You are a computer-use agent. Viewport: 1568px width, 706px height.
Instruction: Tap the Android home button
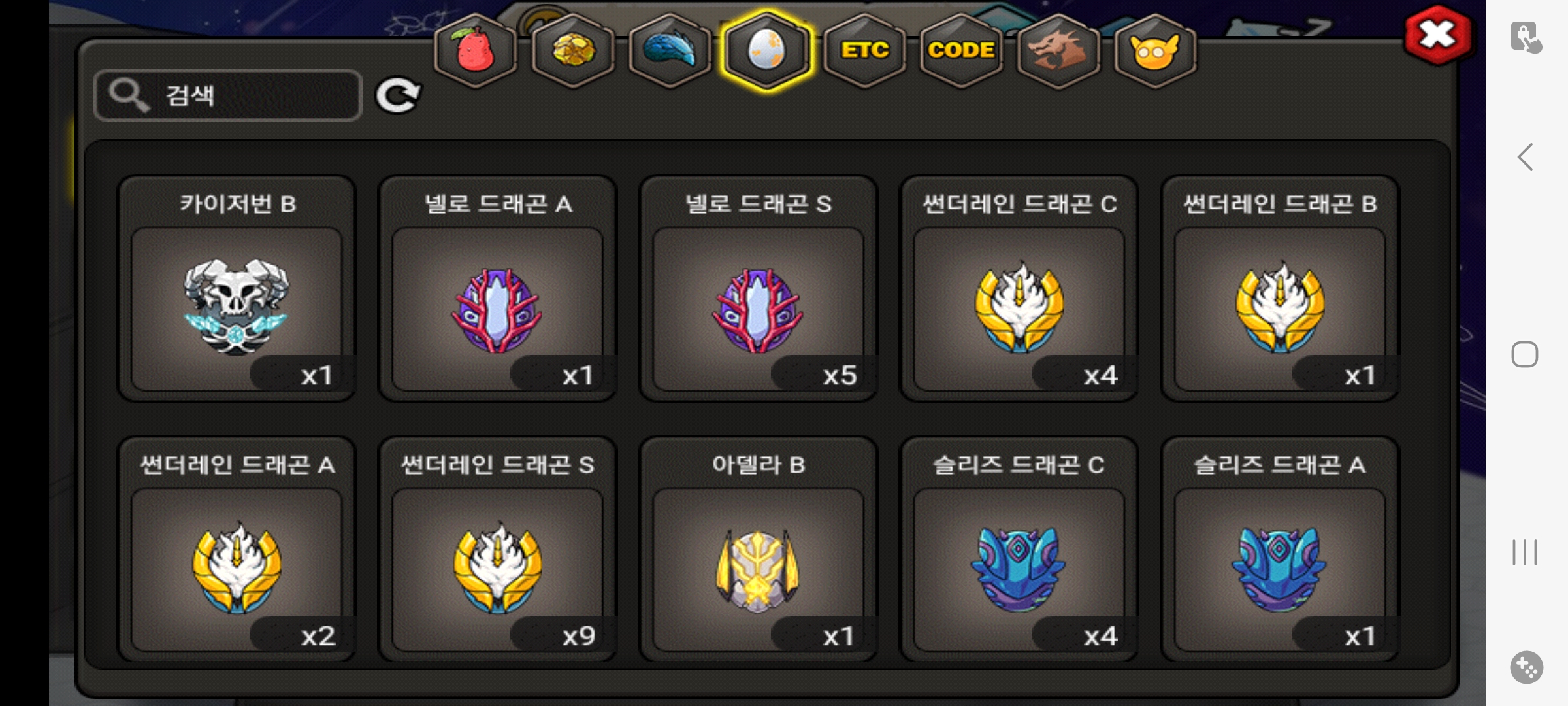[x=1525, y=354]
